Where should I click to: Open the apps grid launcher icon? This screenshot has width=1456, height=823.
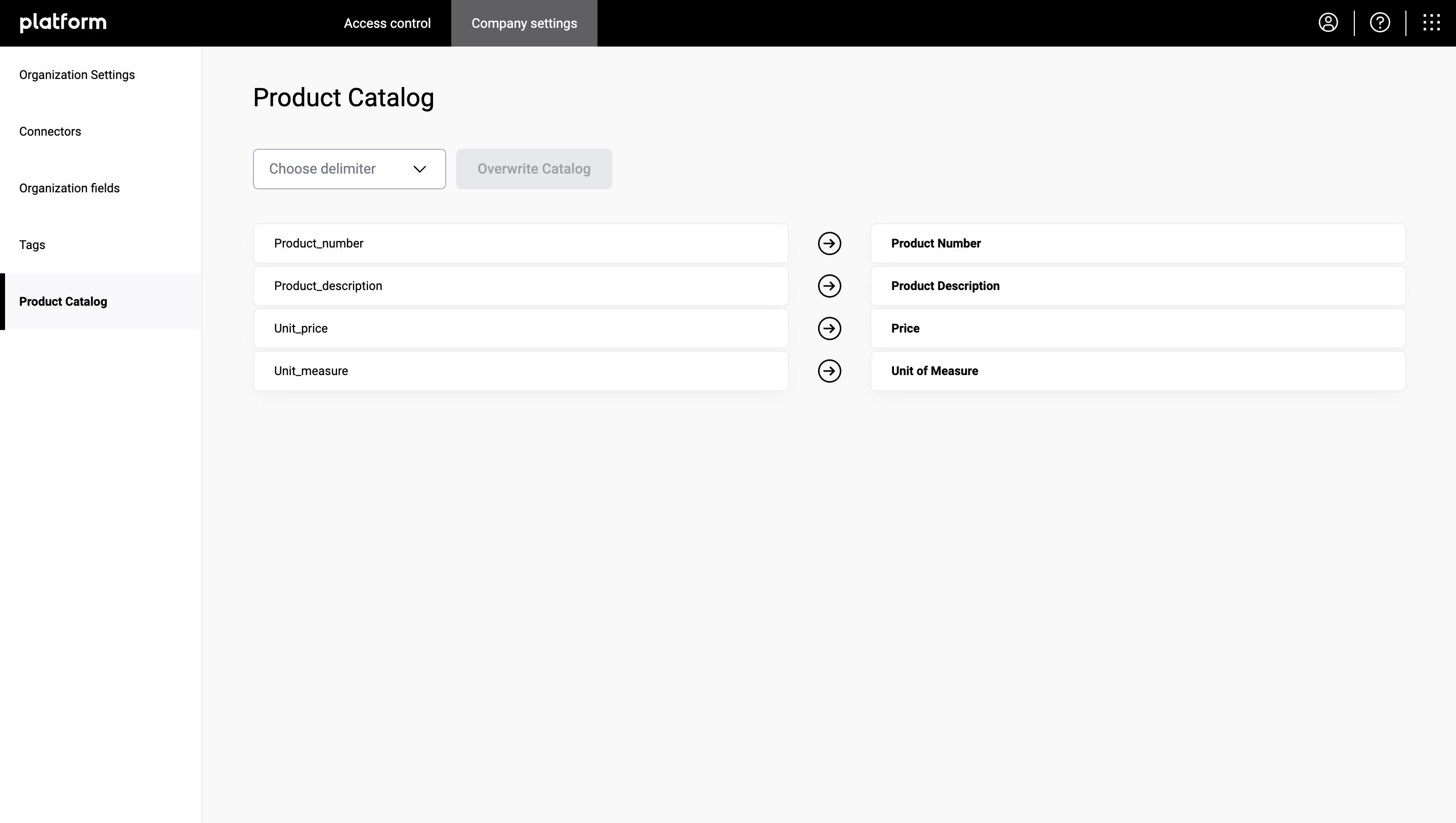click(1431, 23)
